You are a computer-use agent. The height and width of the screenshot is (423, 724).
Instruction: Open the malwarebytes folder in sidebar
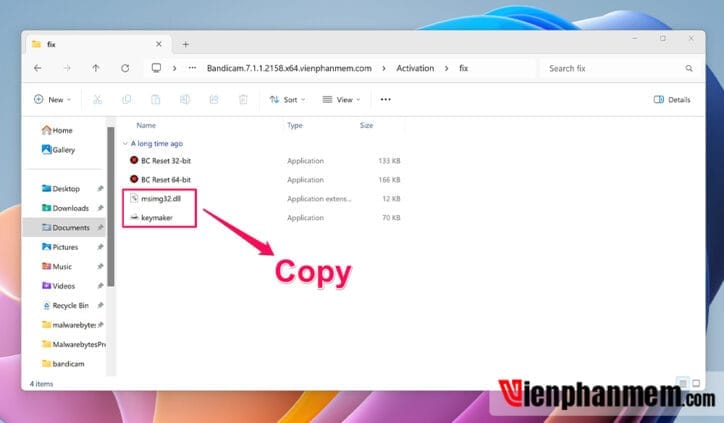pos(69,325)
